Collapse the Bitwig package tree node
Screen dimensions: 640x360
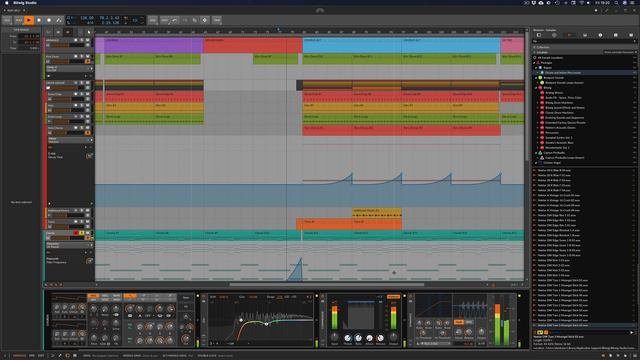click(536, 87)
